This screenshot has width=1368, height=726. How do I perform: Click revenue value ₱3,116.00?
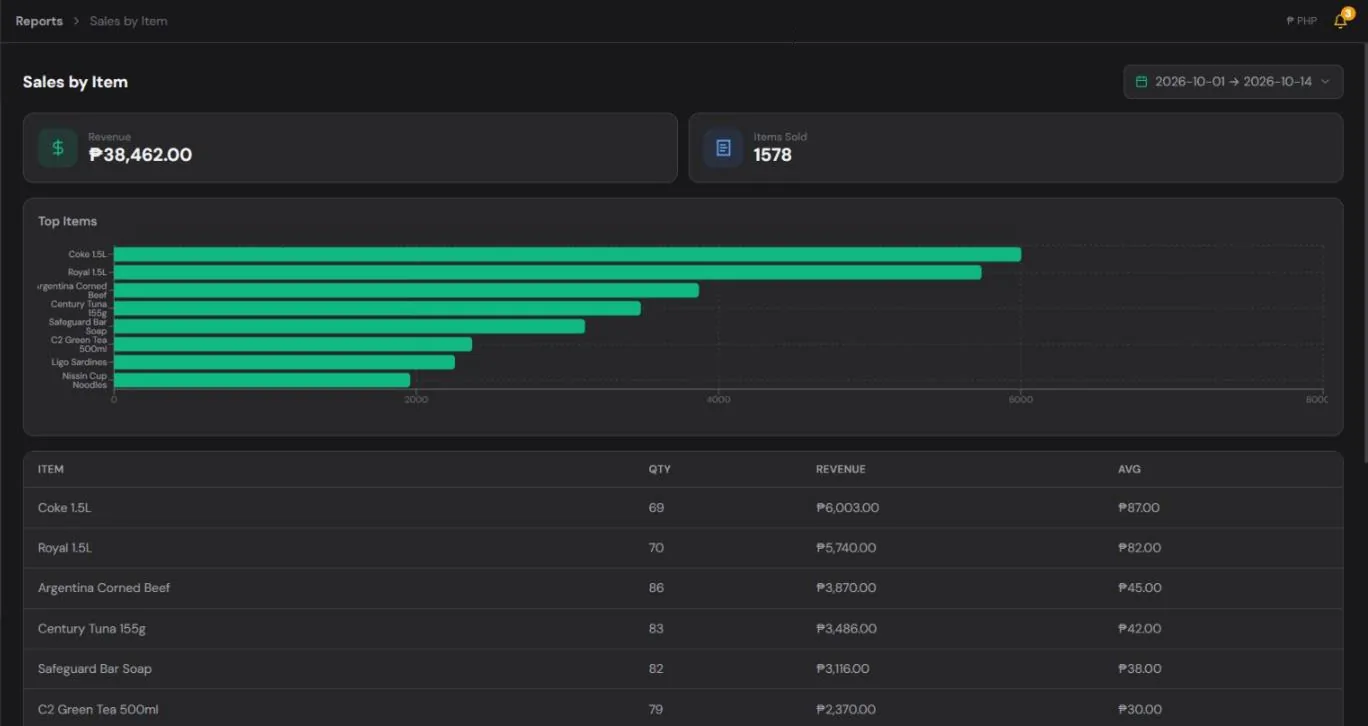[x=843, y=669]
